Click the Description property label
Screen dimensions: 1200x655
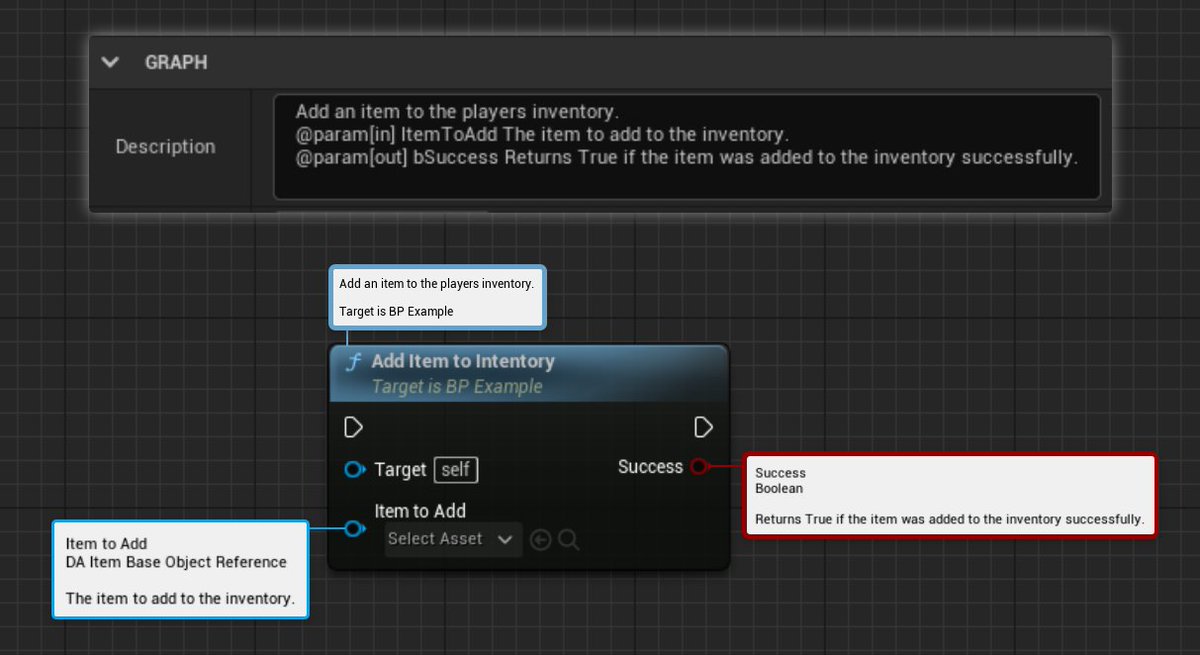coord(165,147)
